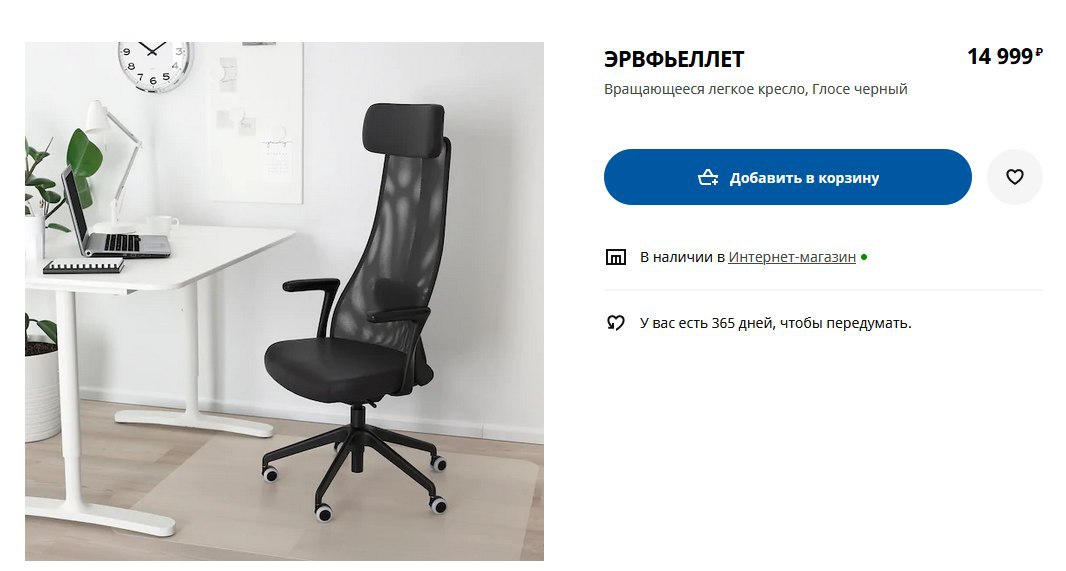1066x571 pixels.
Task: Click the green in-stock status dot
Action: click(864, 258)
